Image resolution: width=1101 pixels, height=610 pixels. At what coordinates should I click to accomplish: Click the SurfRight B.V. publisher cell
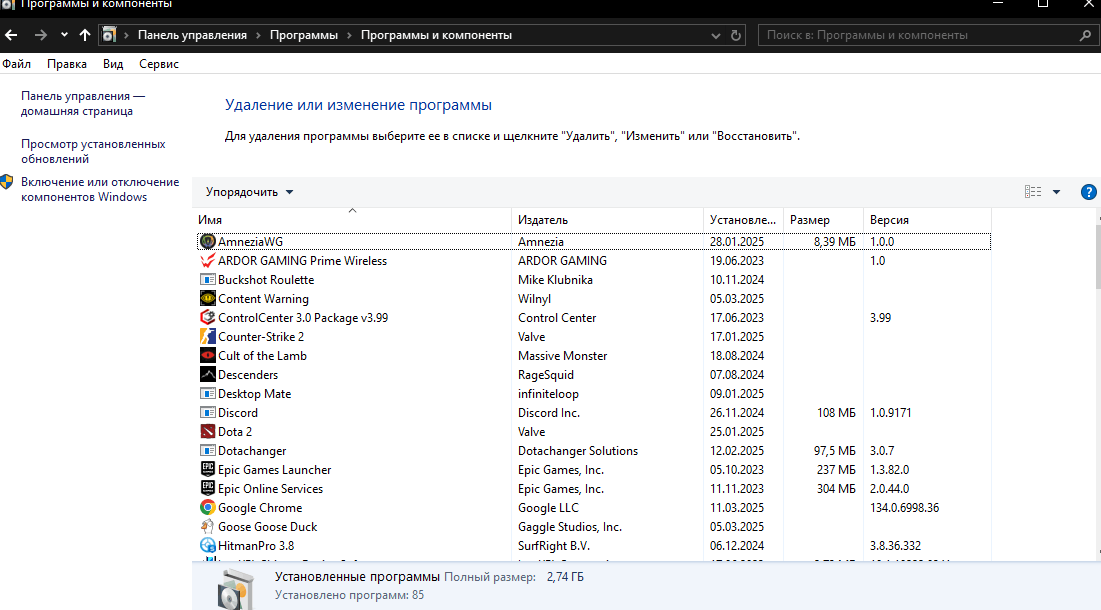(x=554, y=545)
